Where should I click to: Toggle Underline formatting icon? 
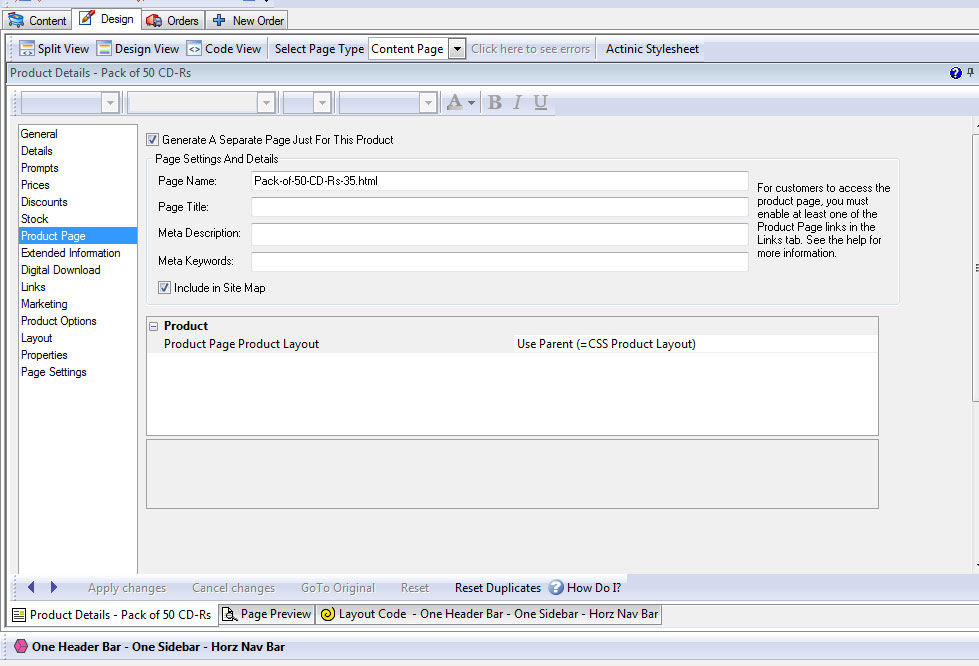[540, 102]
